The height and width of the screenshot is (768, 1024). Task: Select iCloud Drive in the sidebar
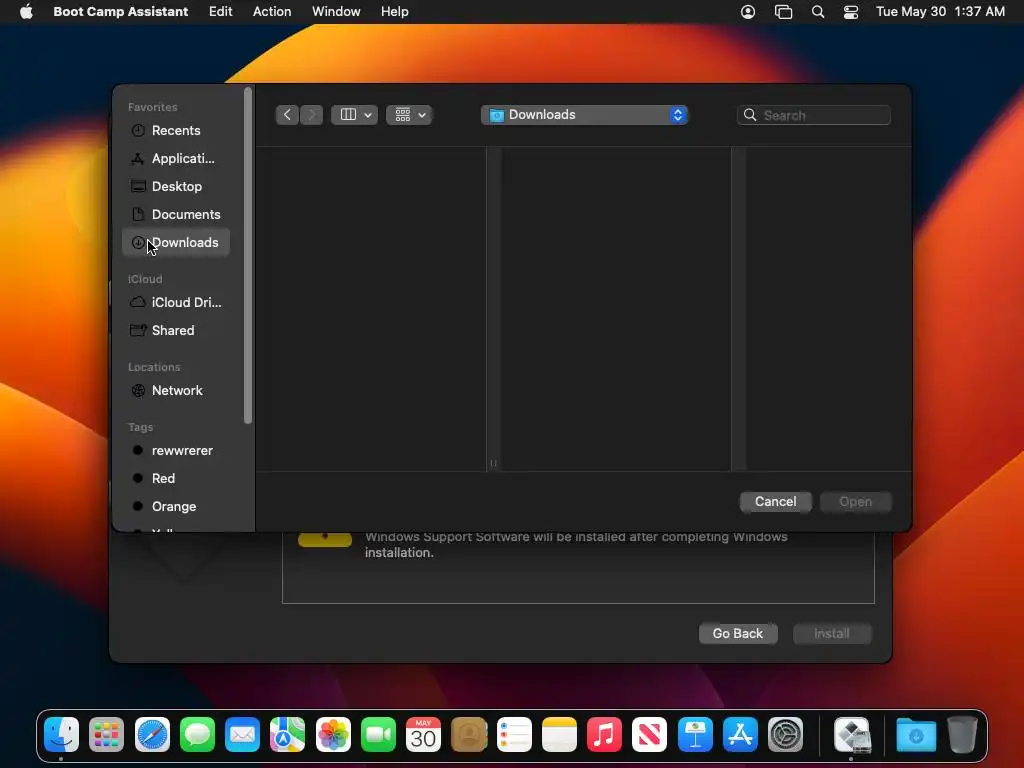[176, 302]
